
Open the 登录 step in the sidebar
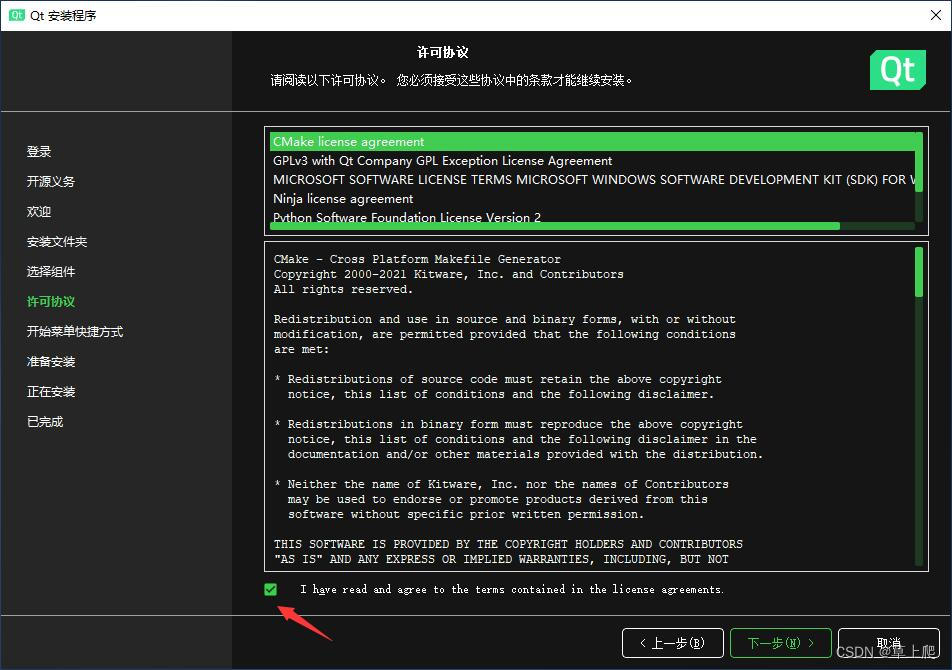[38, 151]
